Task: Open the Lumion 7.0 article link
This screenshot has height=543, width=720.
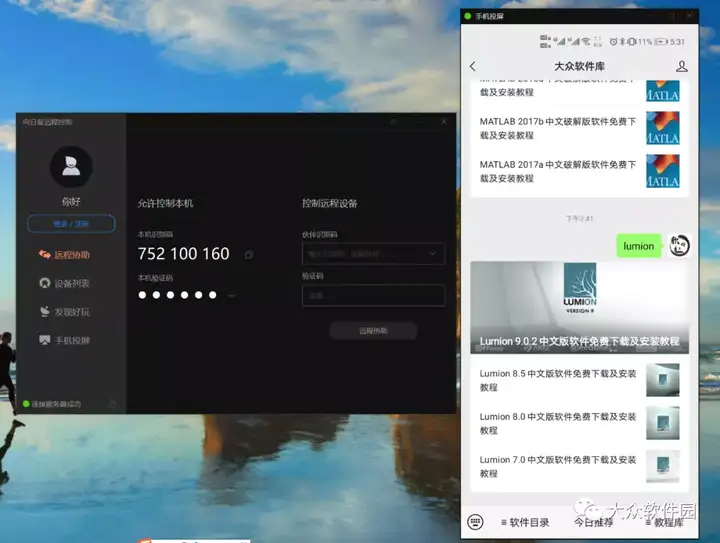Action: (x=558, y=466)
